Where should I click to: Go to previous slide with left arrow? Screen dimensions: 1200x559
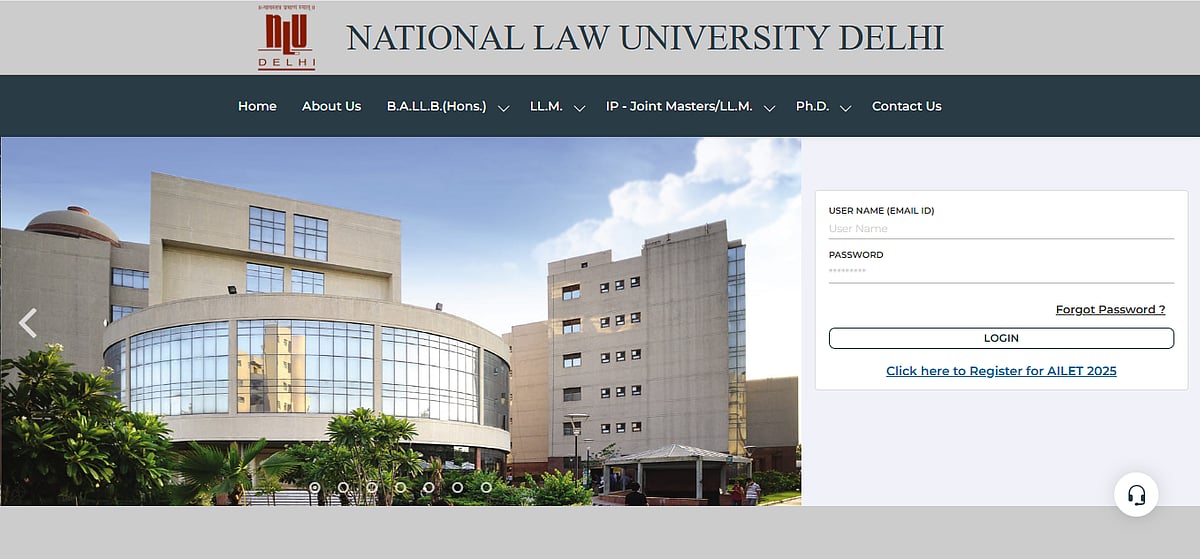click(28, 322)
